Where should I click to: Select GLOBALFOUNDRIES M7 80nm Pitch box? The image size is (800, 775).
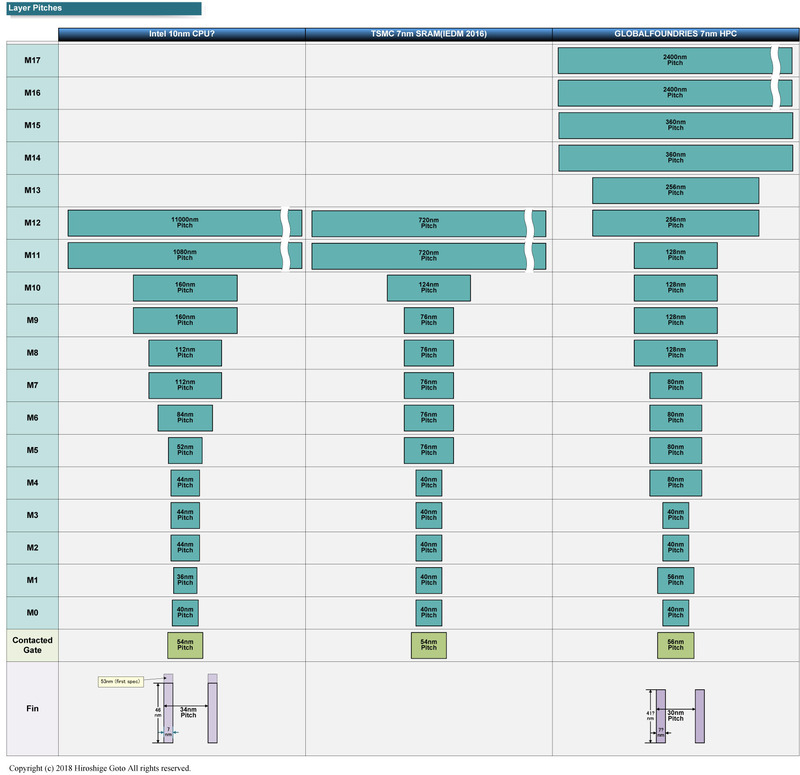coord(676,385)
